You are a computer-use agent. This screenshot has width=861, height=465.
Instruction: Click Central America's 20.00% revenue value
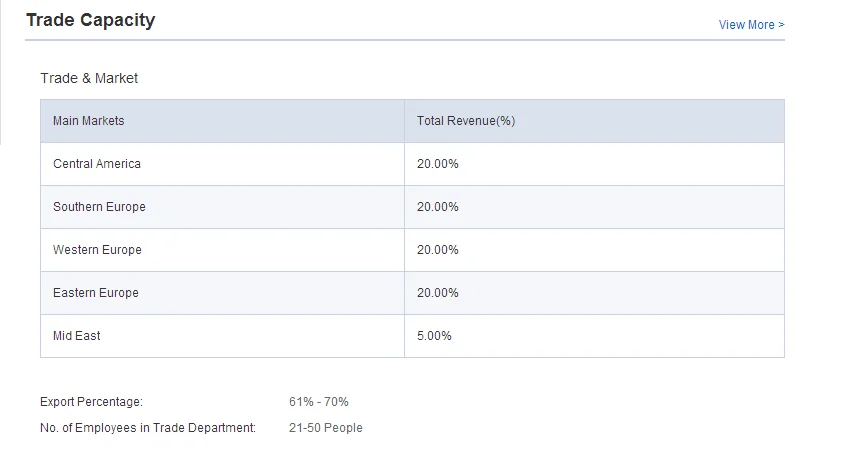438,164
